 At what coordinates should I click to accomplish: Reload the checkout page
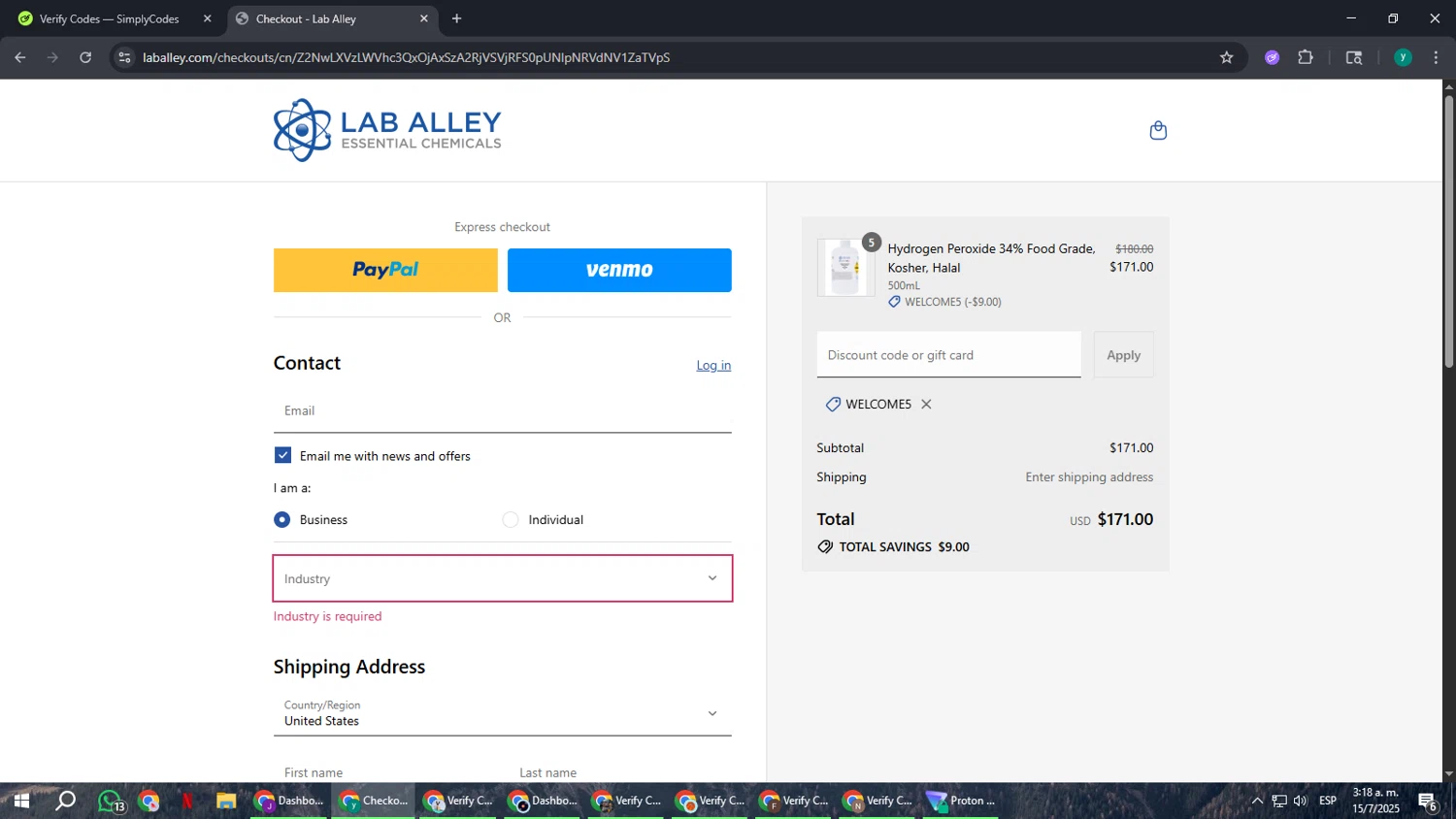[x=85, y=57]
